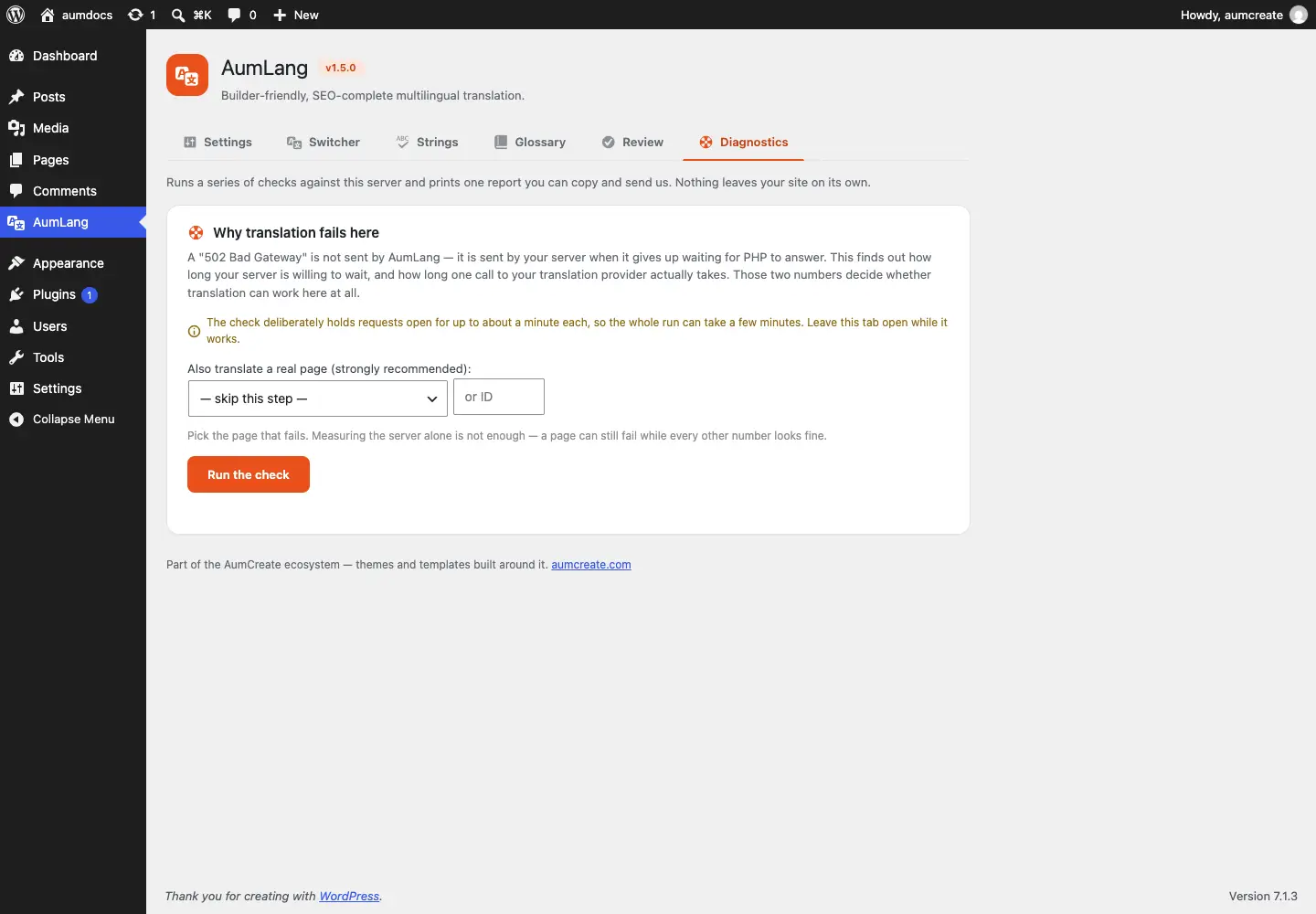Click the 'or ID' input field

[x=499, y=397]
